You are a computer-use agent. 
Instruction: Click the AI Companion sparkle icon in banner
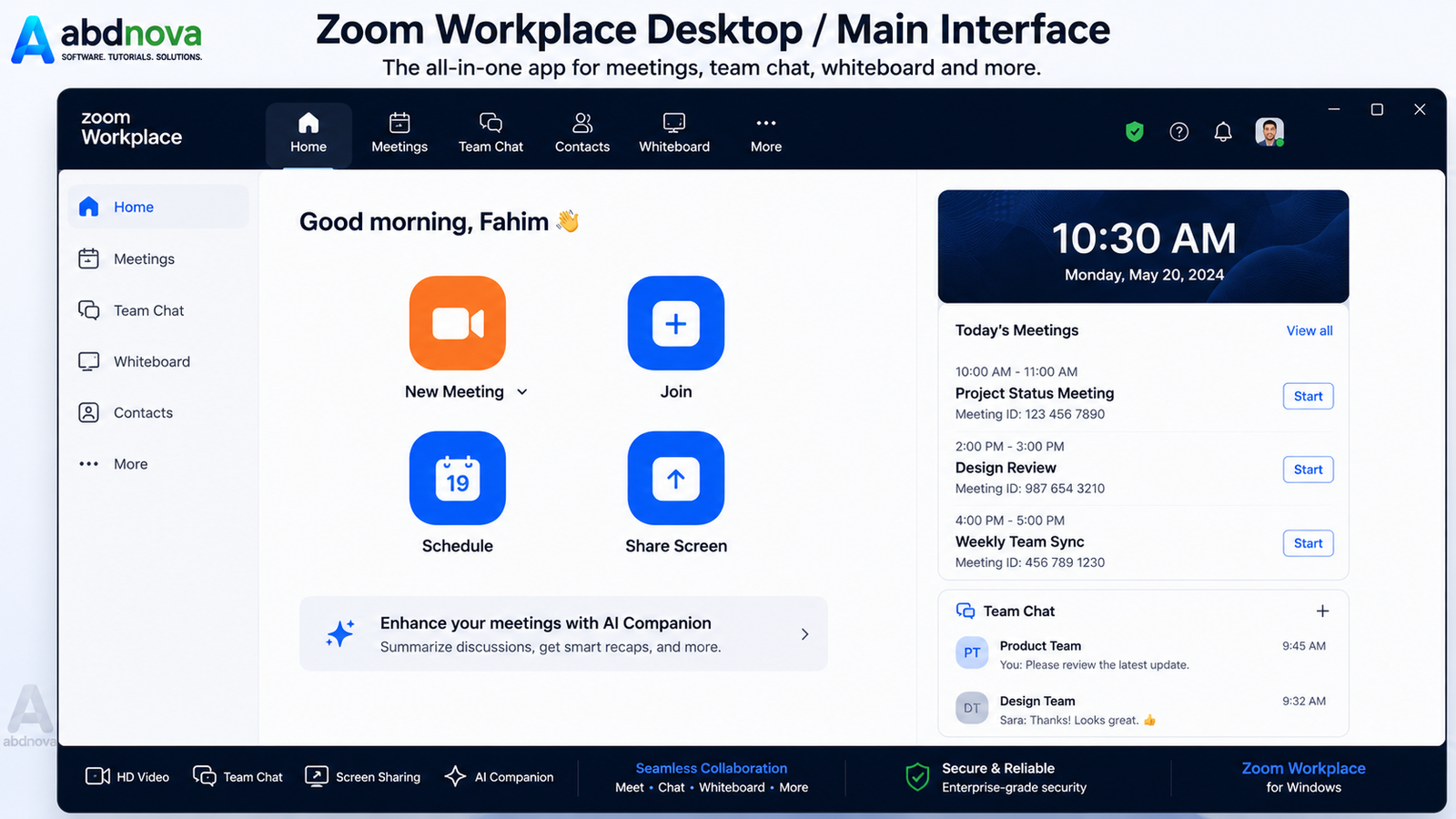click(x=340, y=633)
